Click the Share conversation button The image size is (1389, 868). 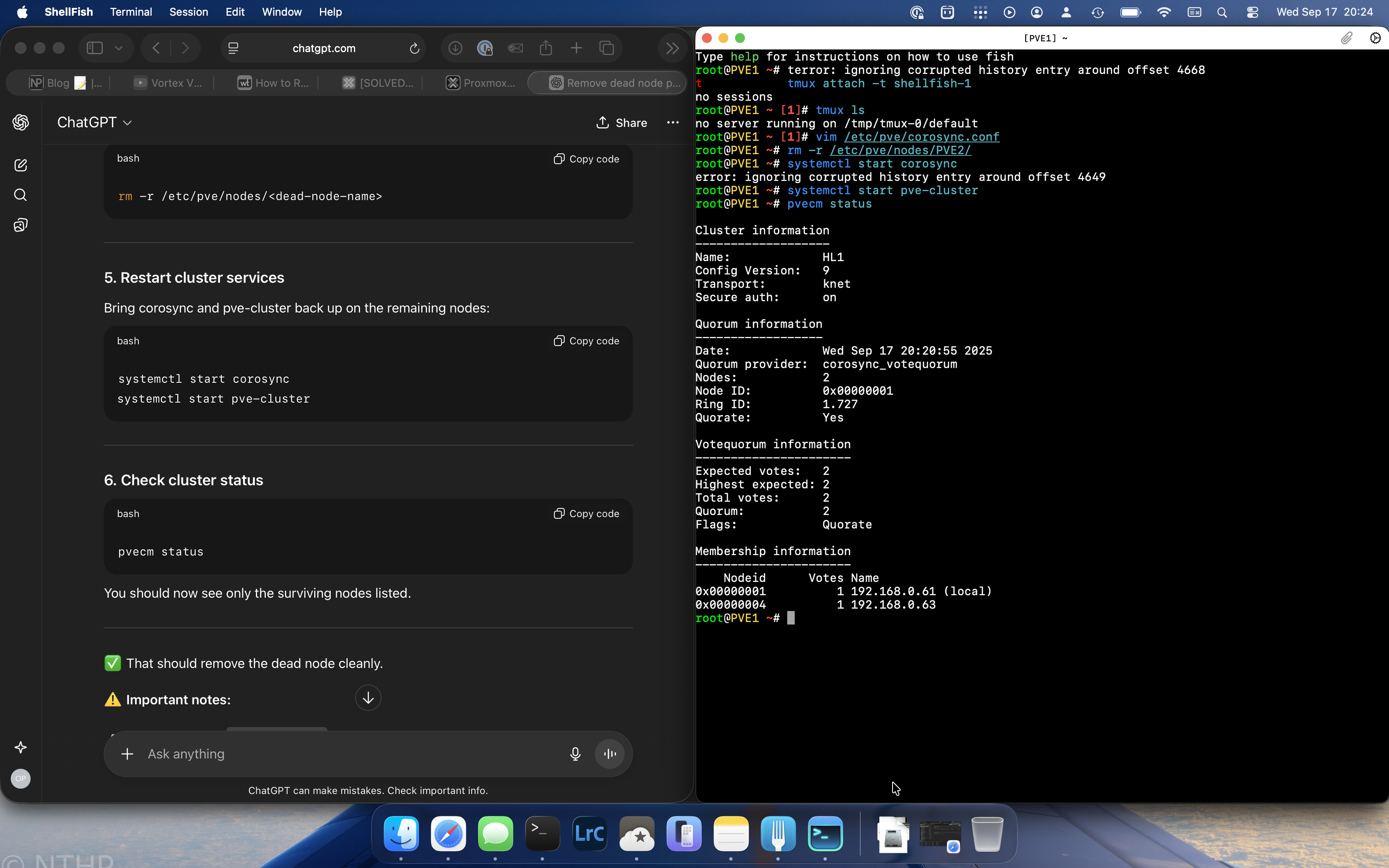tap(622, 122)
